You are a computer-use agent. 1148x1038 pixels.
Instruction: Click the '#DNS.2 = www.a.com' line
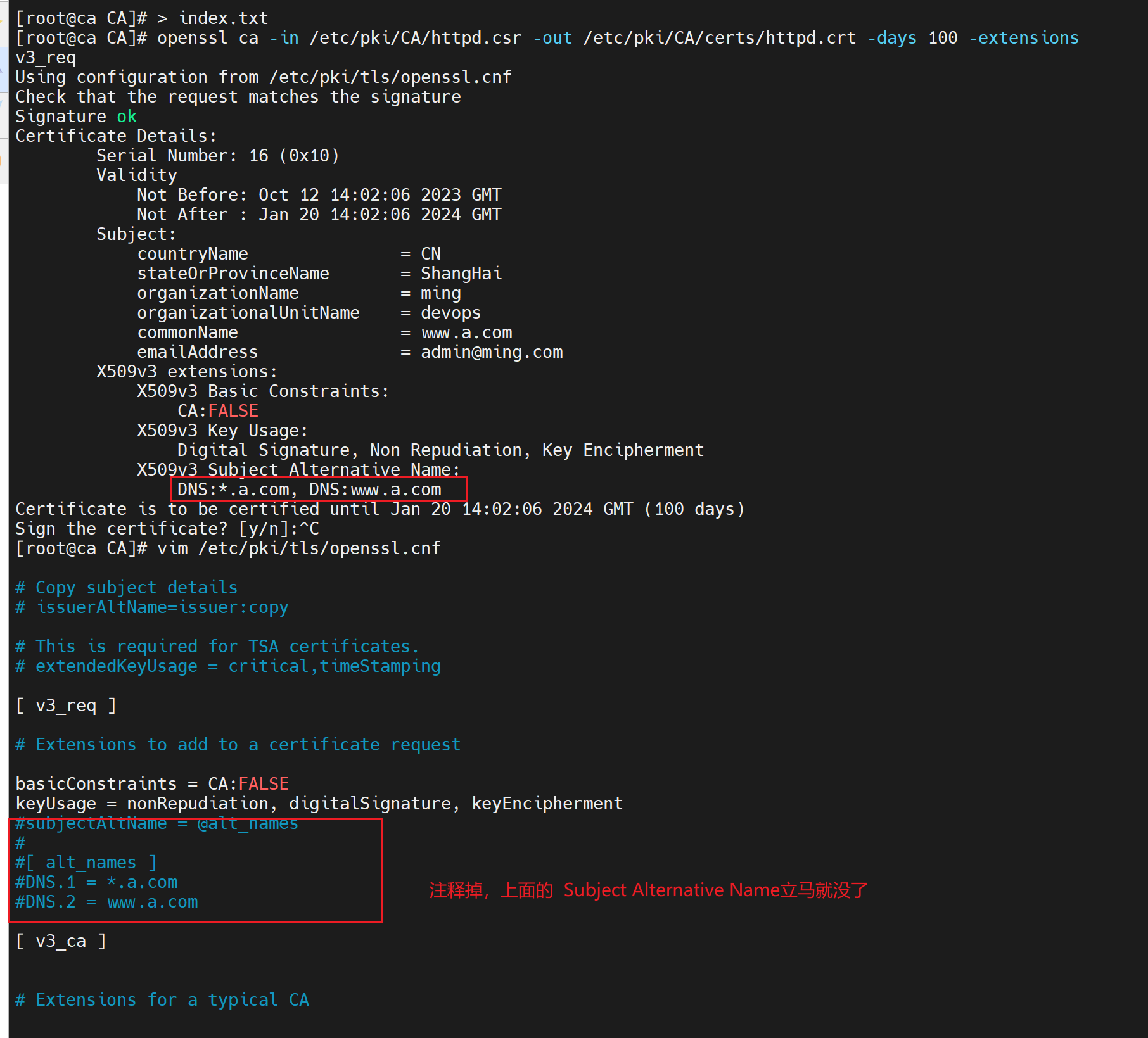click(106, 902)
